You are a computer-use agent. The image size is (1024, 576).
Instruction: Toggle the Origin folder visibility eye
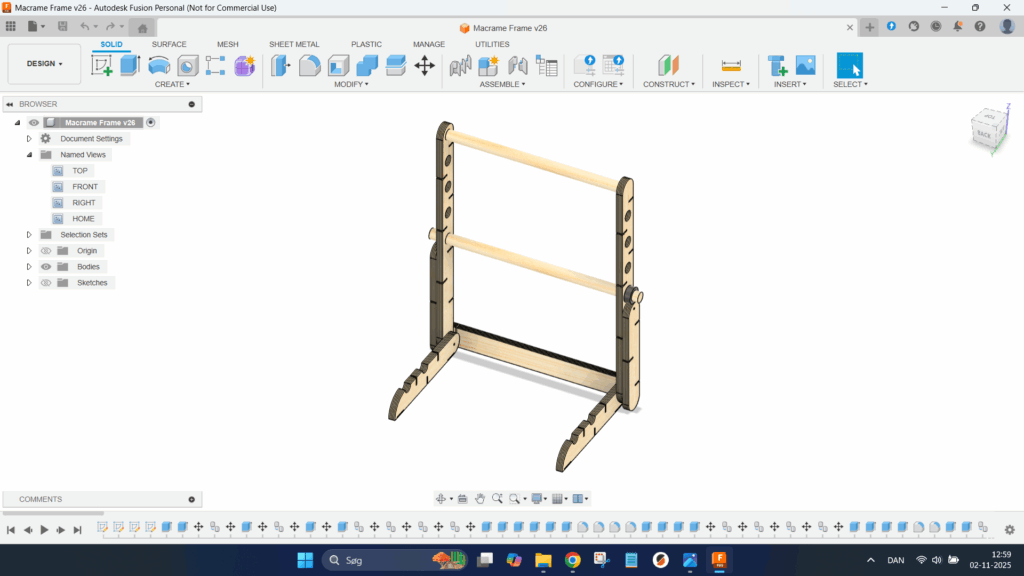(x=46, y=251)
